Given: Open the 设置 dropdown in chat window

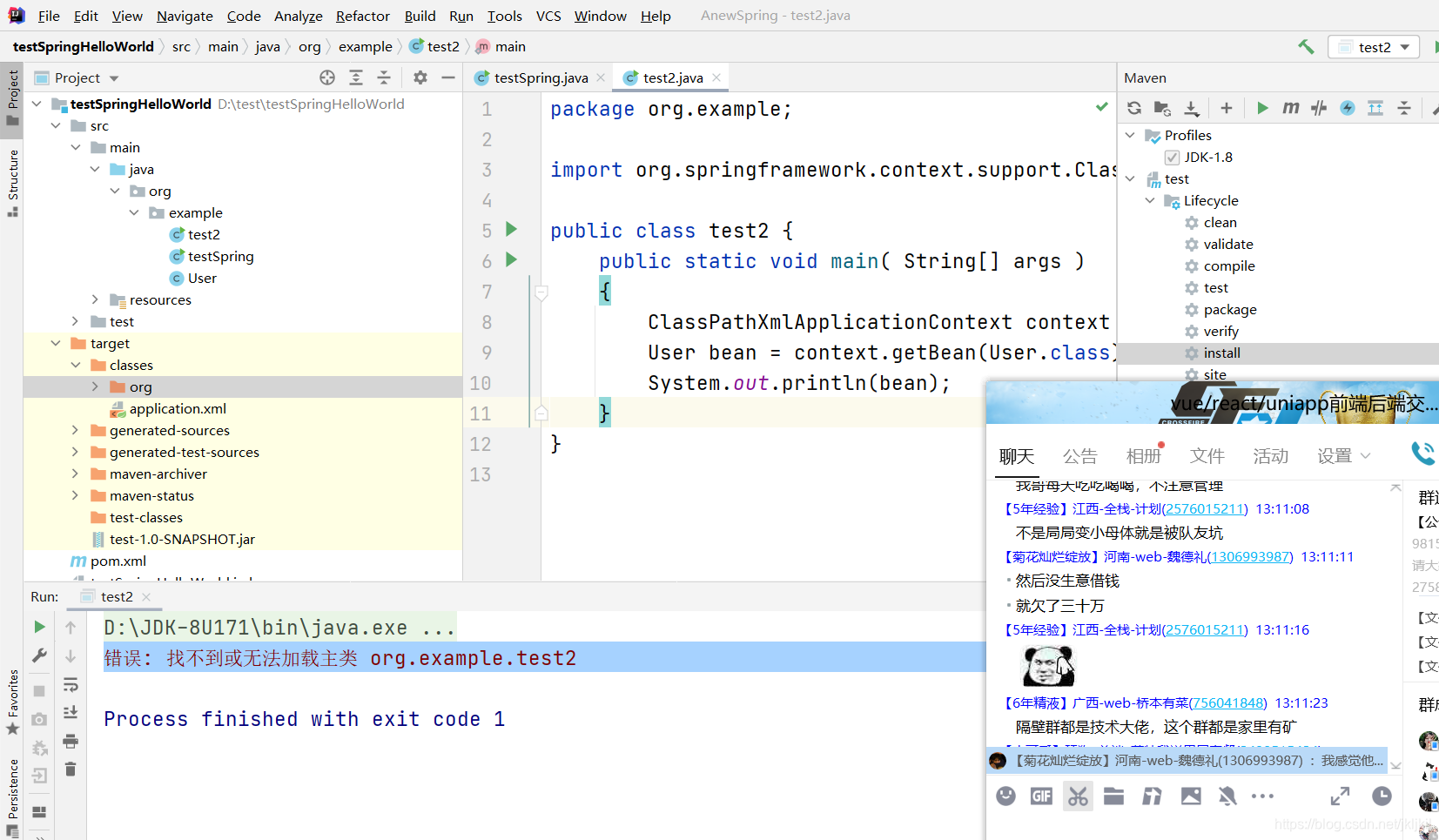Looking at the screenshot, I should 1343,456.
